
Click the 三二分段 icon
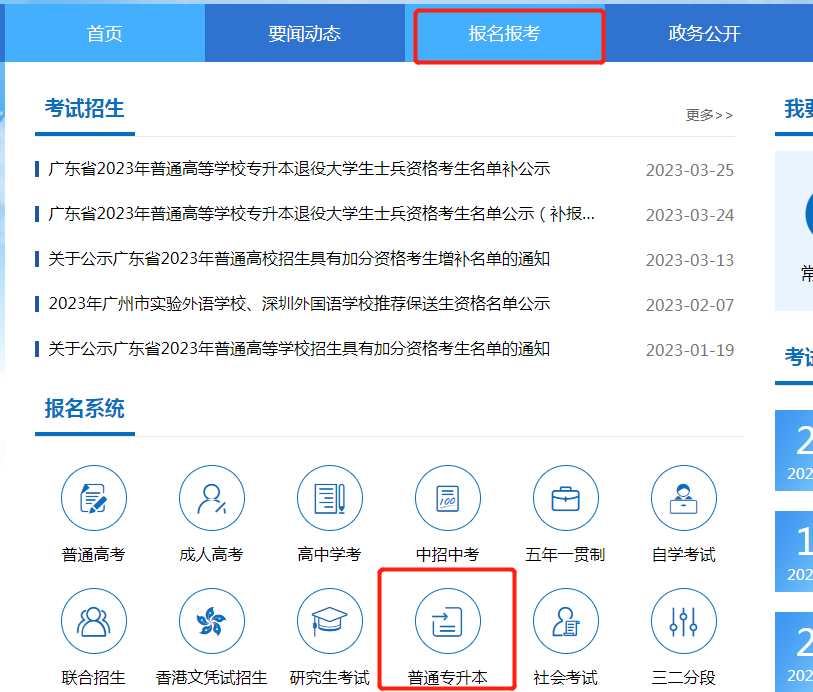[683, 620]
